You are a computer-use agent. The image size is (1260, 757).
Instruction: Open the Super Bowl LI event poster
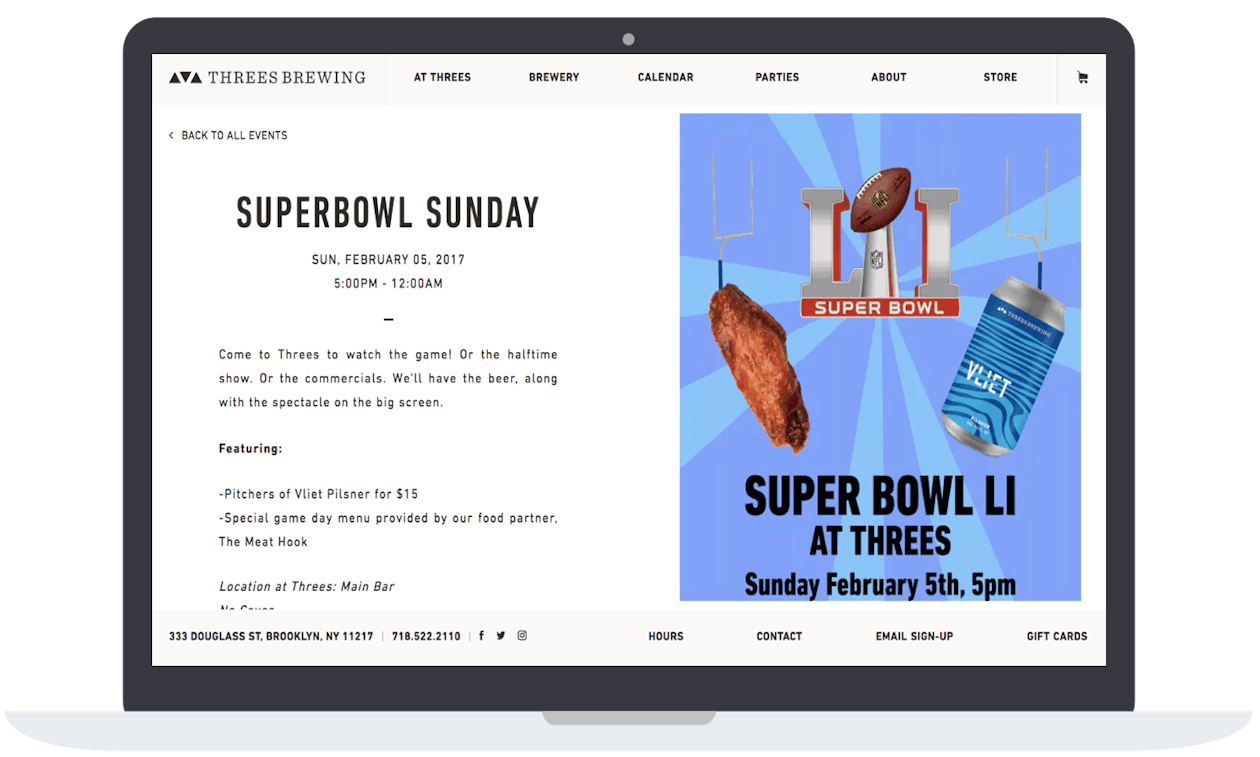click(x=880, y=357)
